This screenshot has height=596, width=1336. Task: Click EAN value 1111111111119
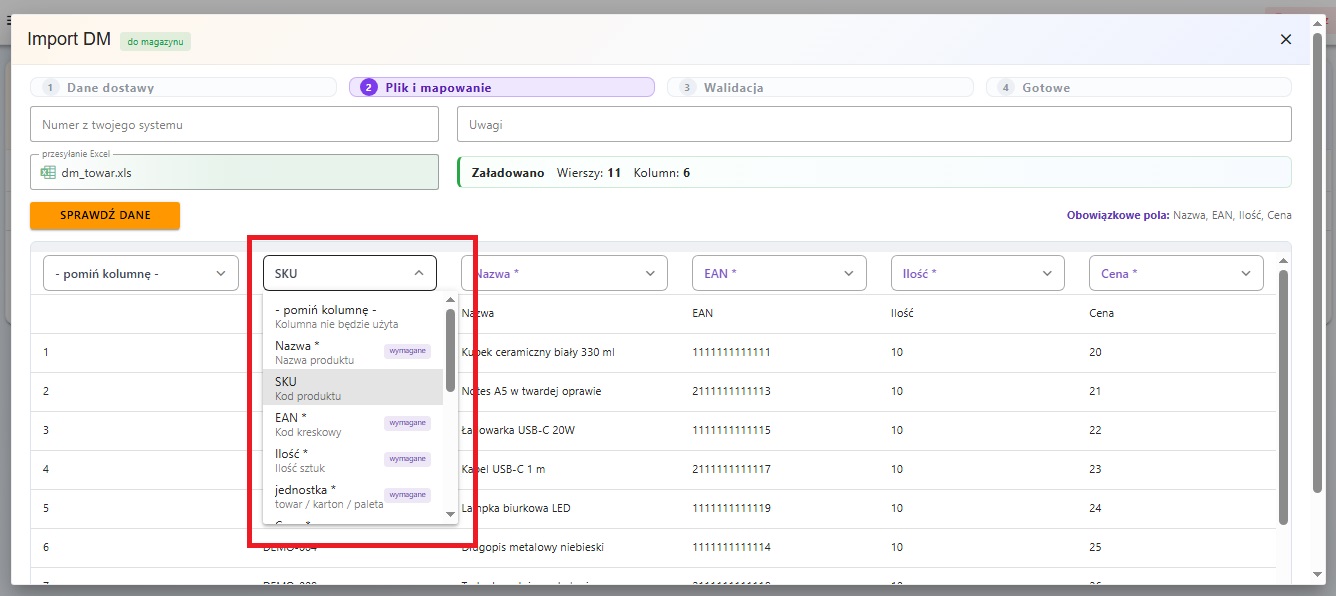731,508
